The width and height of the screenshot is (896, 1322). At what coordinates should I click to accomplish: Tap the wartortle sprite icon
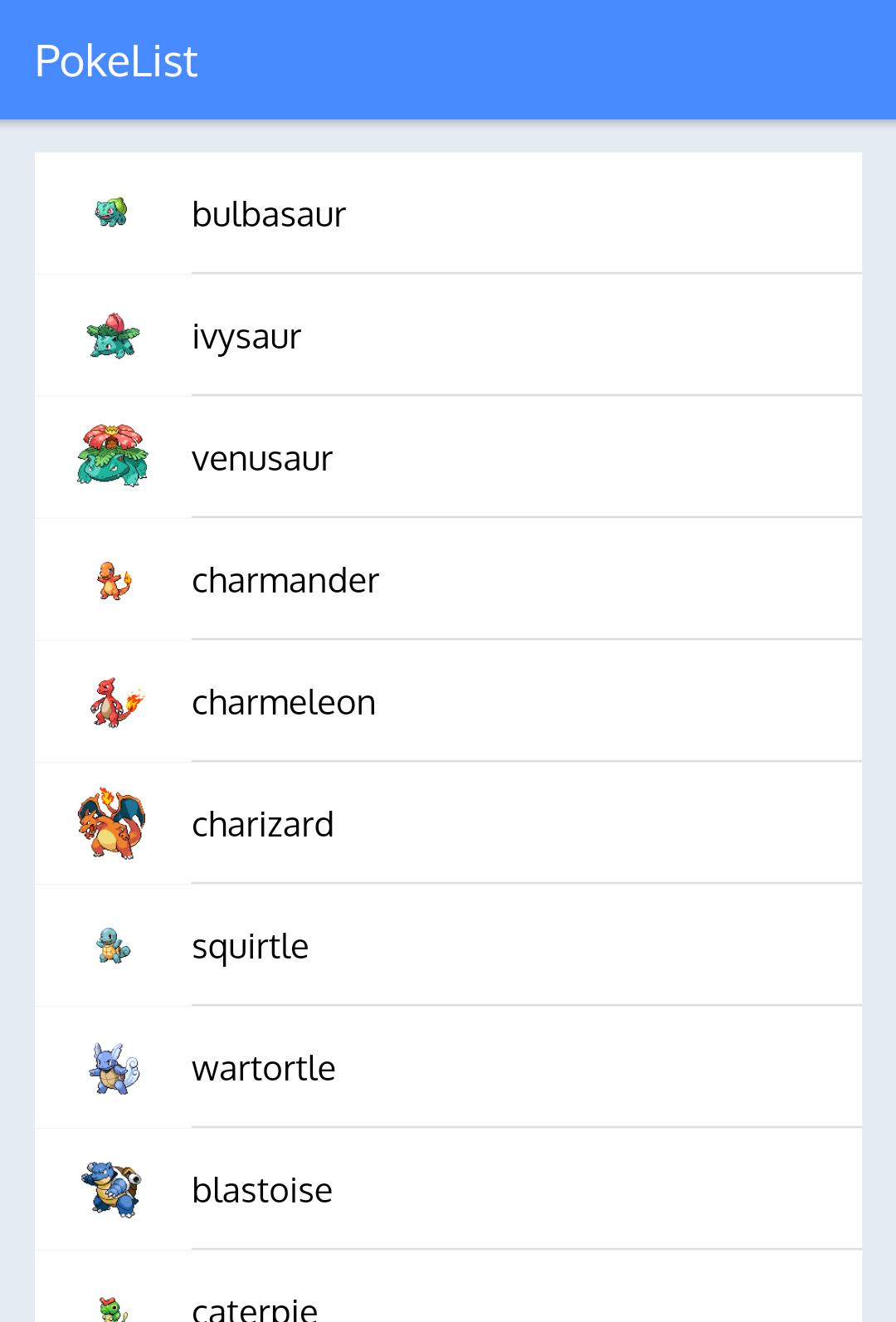pyautogui.click(x=114, y=1068)
